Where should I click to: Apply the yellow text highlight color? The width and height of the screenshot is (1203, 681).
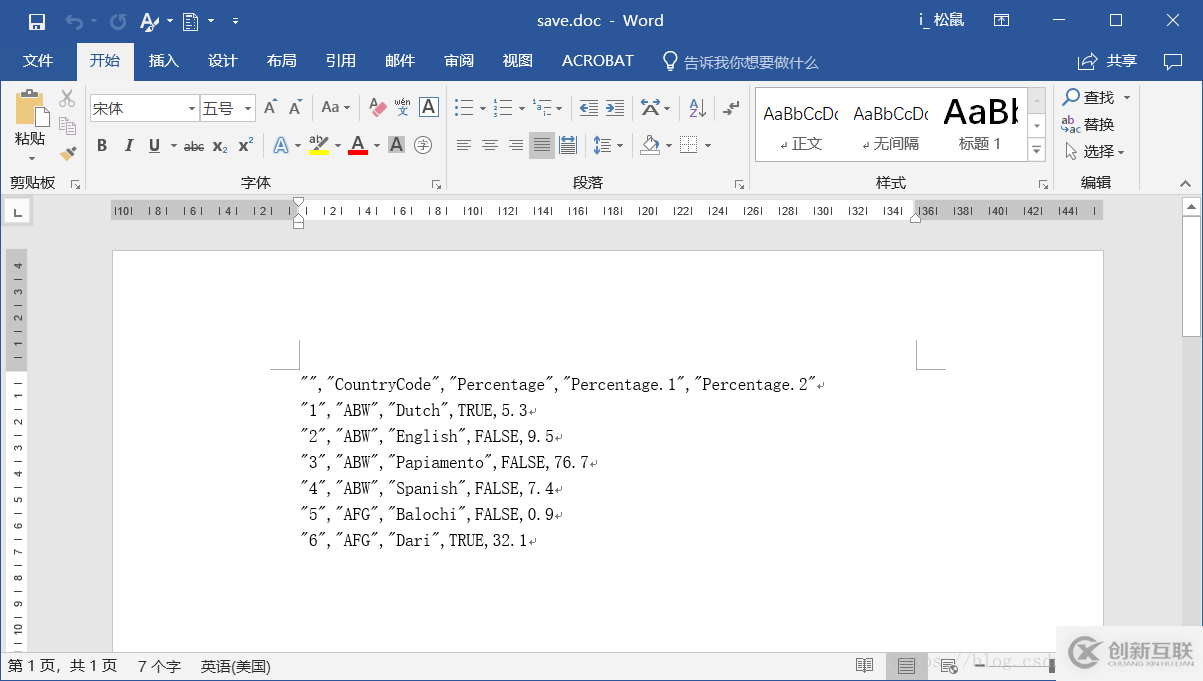(x=319, y=146)
